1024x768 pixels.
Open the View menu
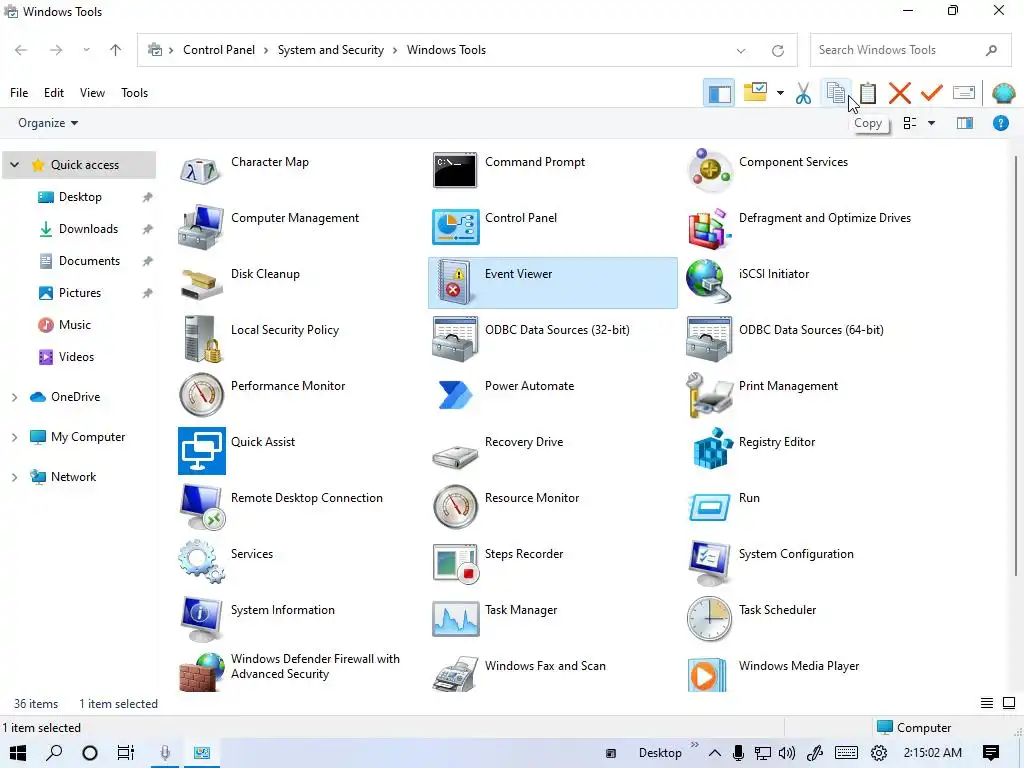(x=92, y=93)
